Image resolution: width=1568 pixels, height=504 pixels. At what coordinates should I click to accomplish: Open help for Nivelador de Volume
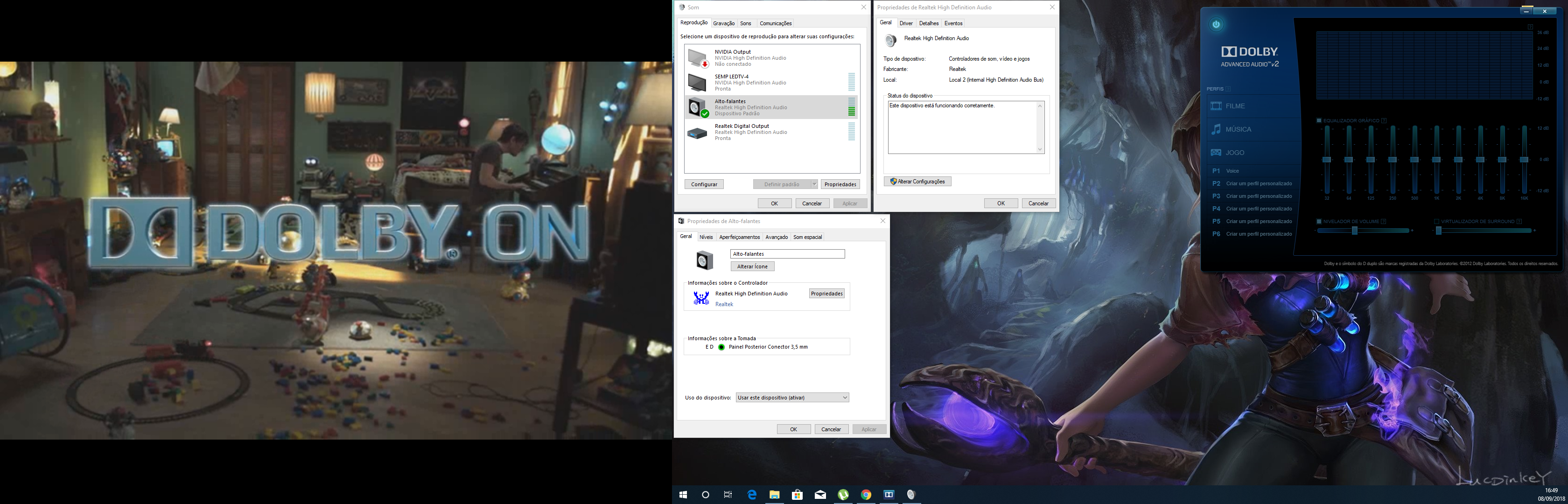pyautogui.click(x=1383, y=222)
